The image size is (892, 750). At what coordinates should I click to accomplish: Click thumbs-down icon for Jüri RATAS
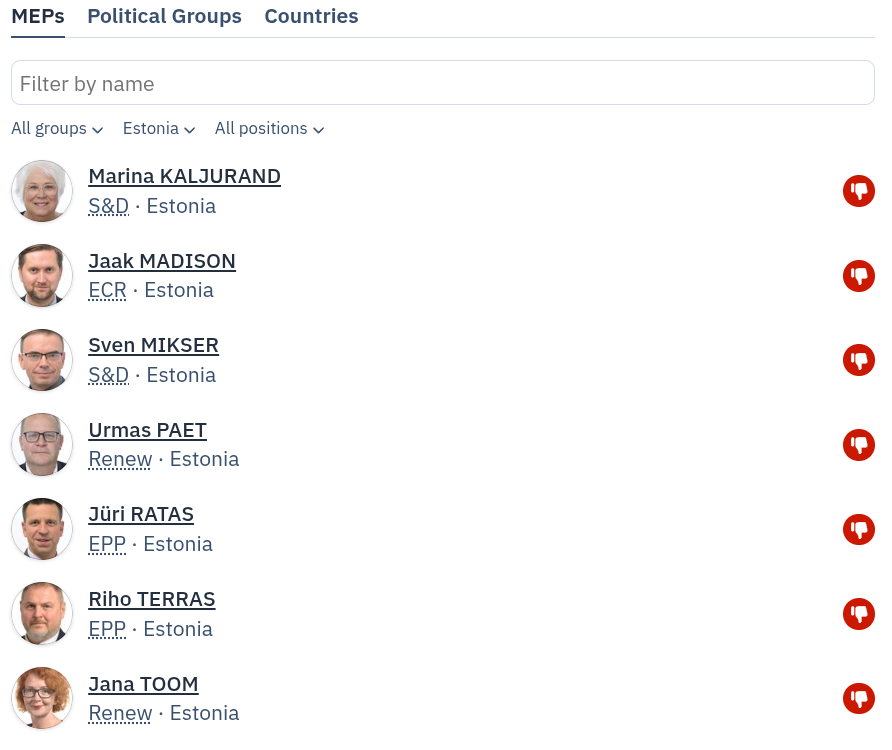tap(858, 529)
